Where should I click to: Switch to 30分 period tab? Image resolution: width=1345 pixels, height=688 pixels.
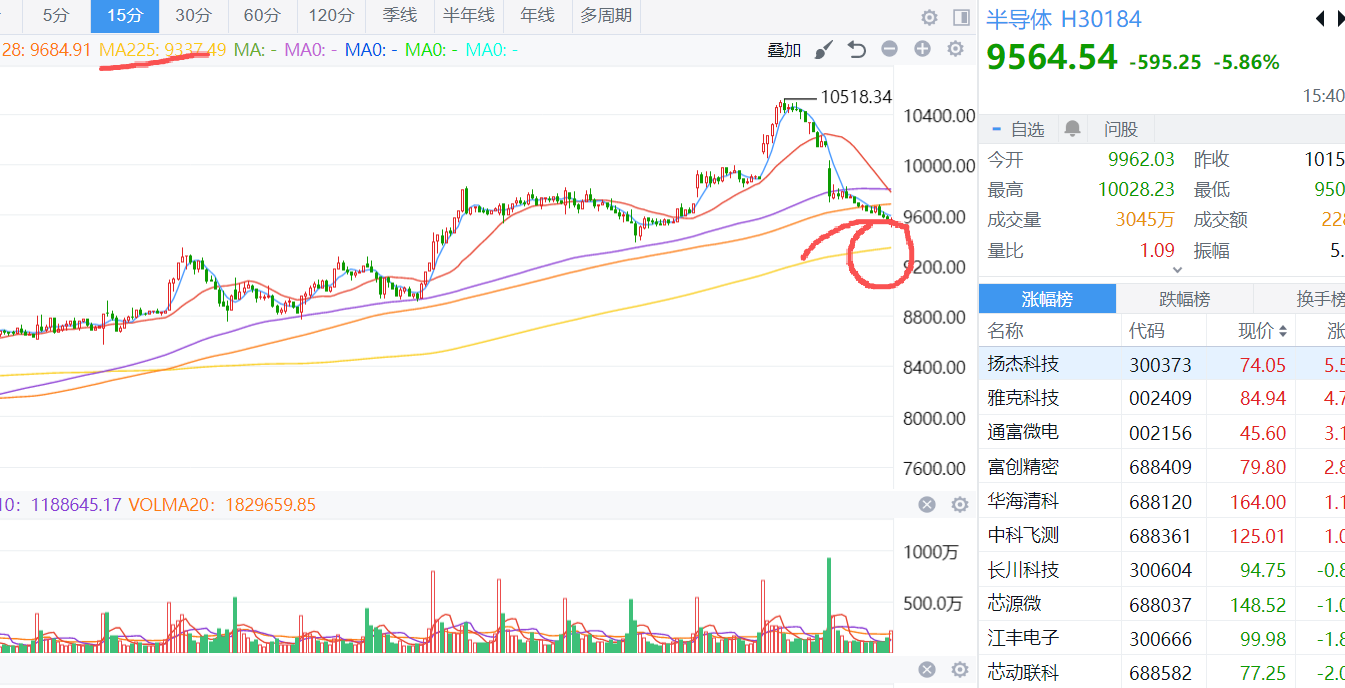(193, 16)
